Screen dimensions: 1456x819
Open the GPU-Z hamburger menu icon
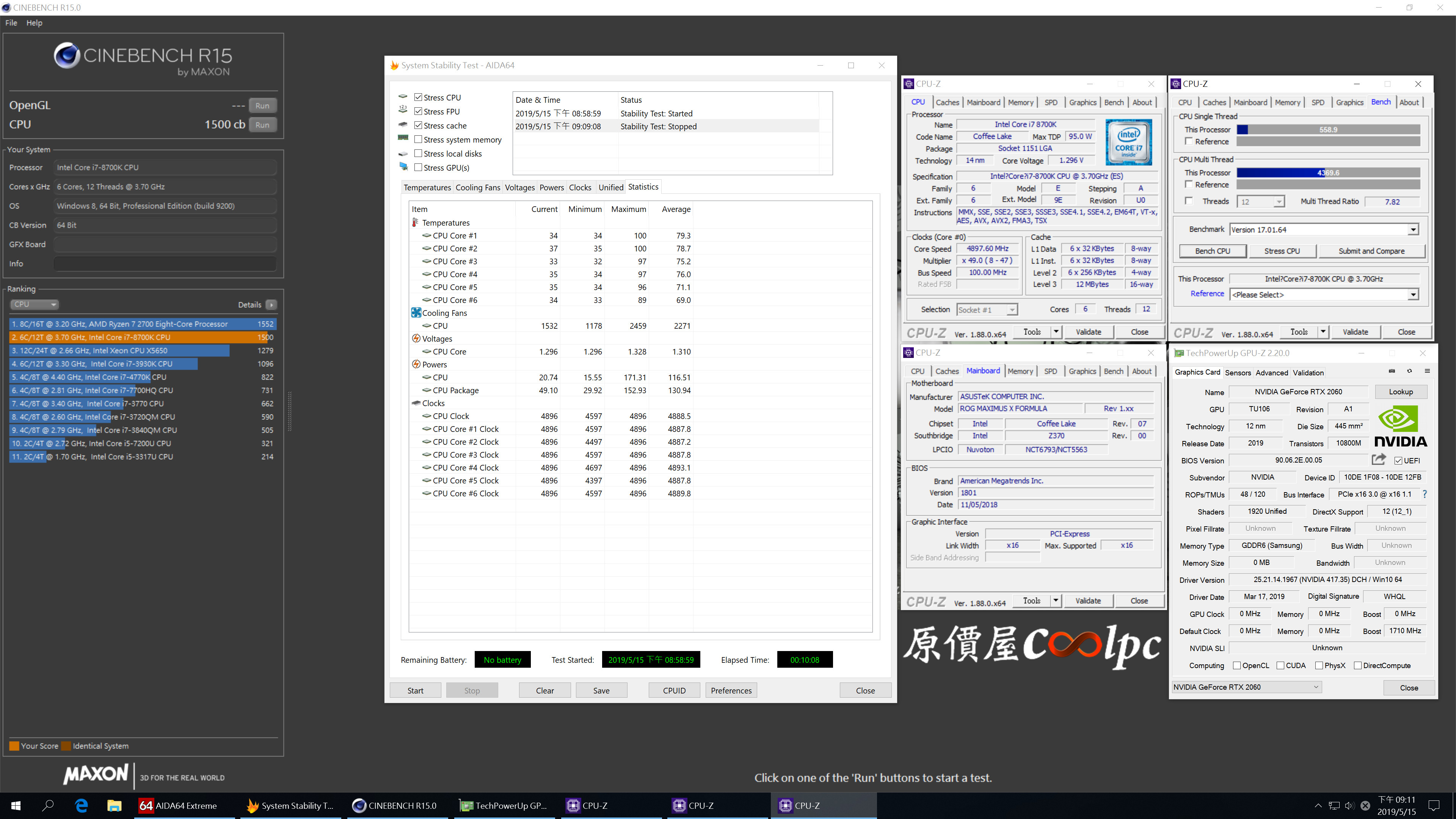(1427, 371)
